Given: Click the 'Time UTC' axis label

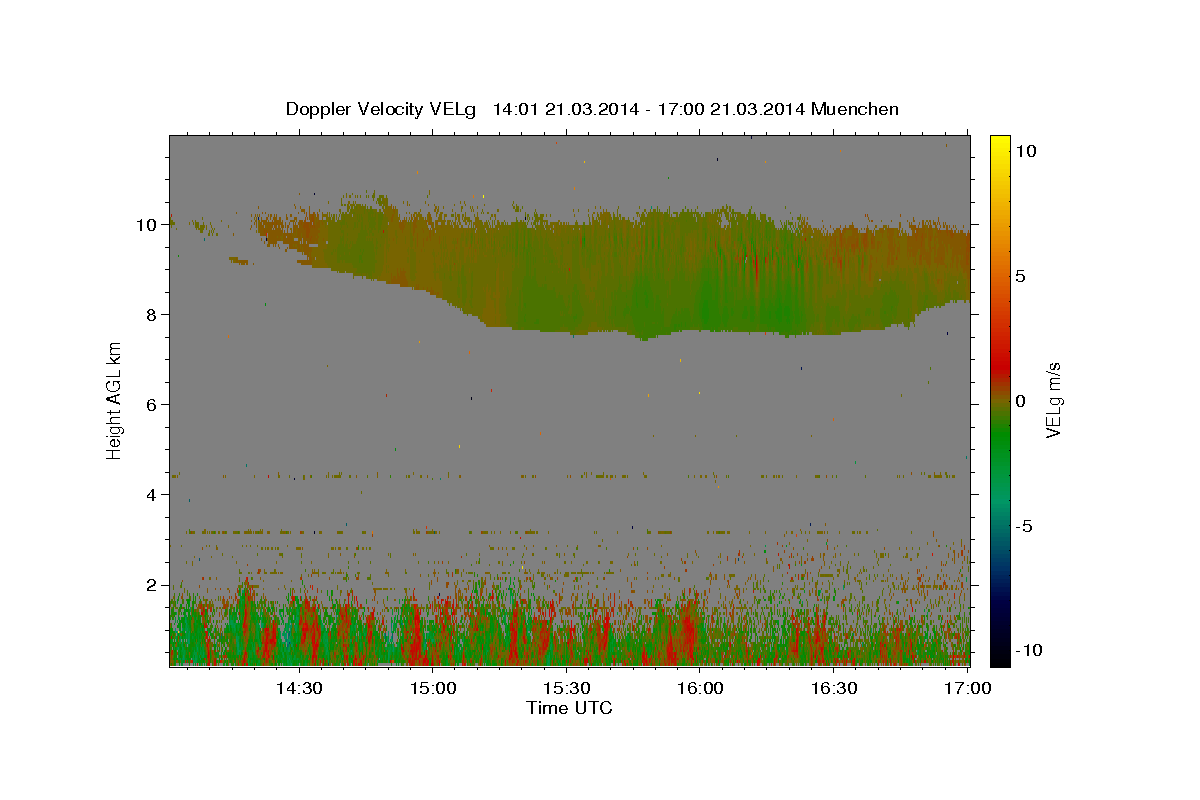Looking at the screenshot, I should click(569, 708).
